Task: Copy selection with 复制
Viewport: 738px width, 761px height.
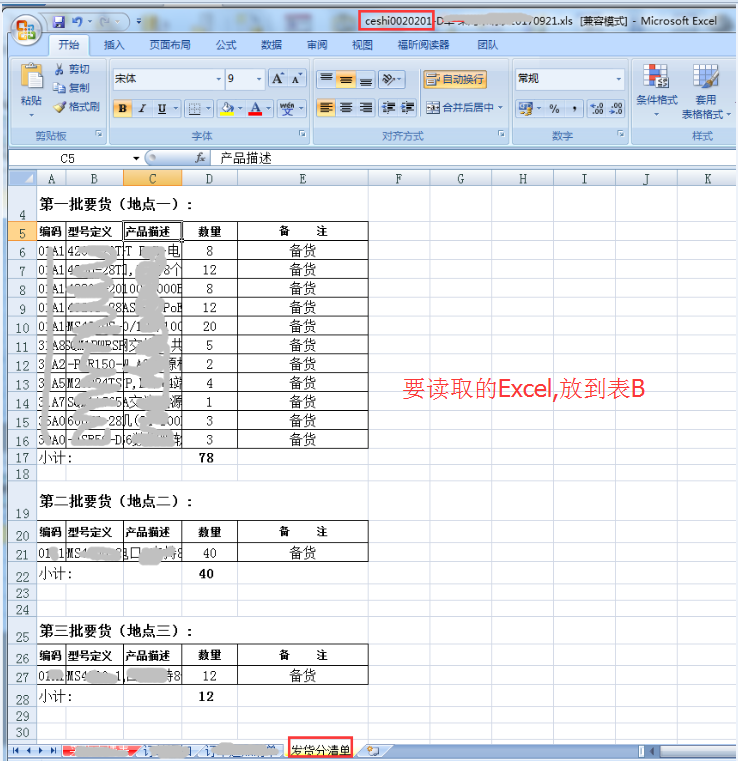Action: pos(72,88)
